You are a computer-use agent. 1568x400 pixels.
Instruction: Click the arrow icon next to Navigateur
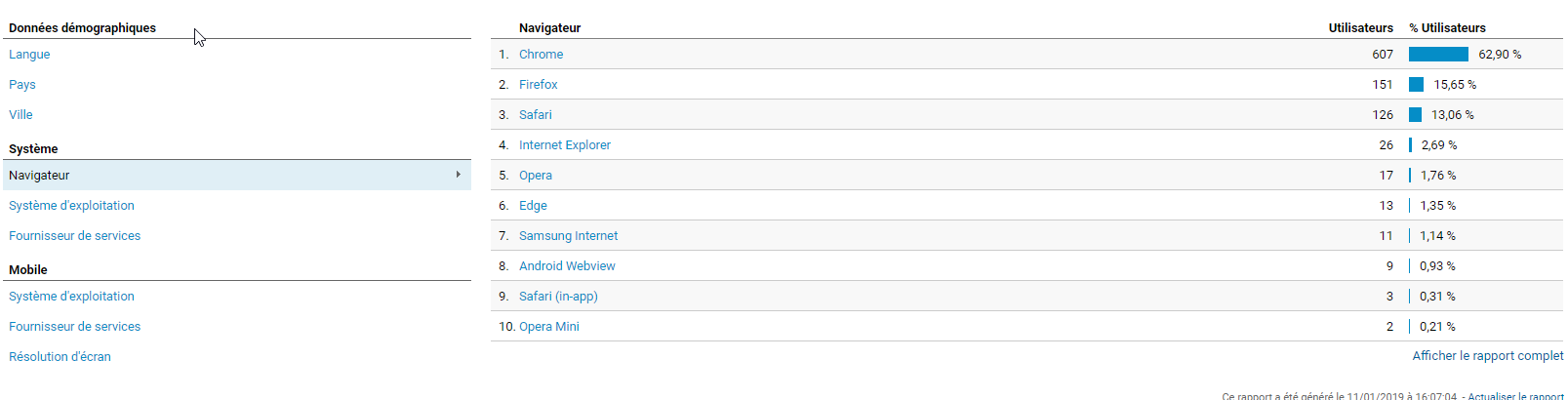[x=459, y=175]
